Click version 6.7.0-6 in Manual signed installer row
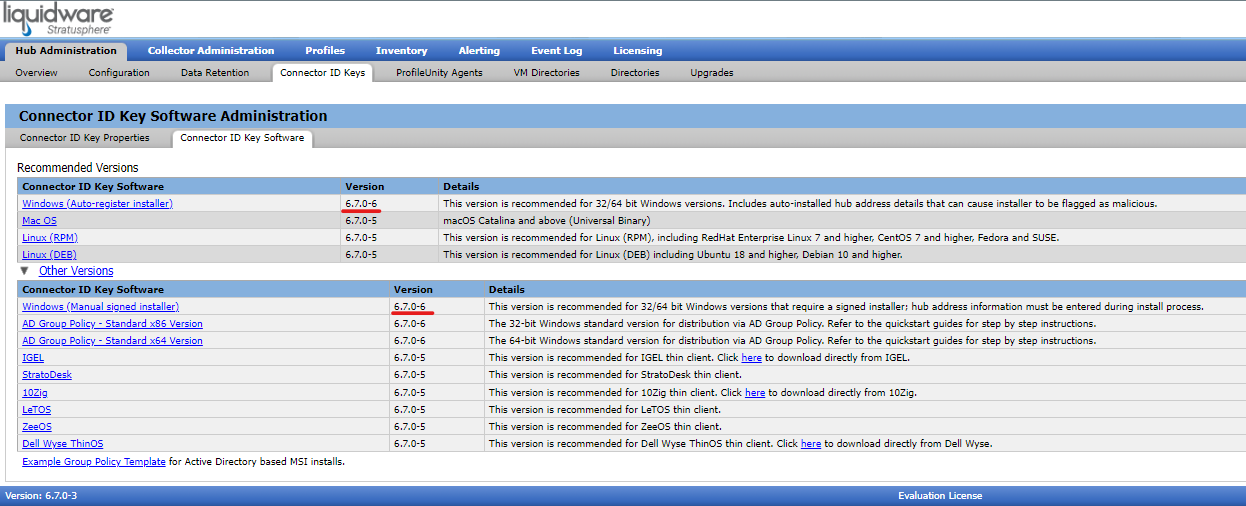 [410, 307]
